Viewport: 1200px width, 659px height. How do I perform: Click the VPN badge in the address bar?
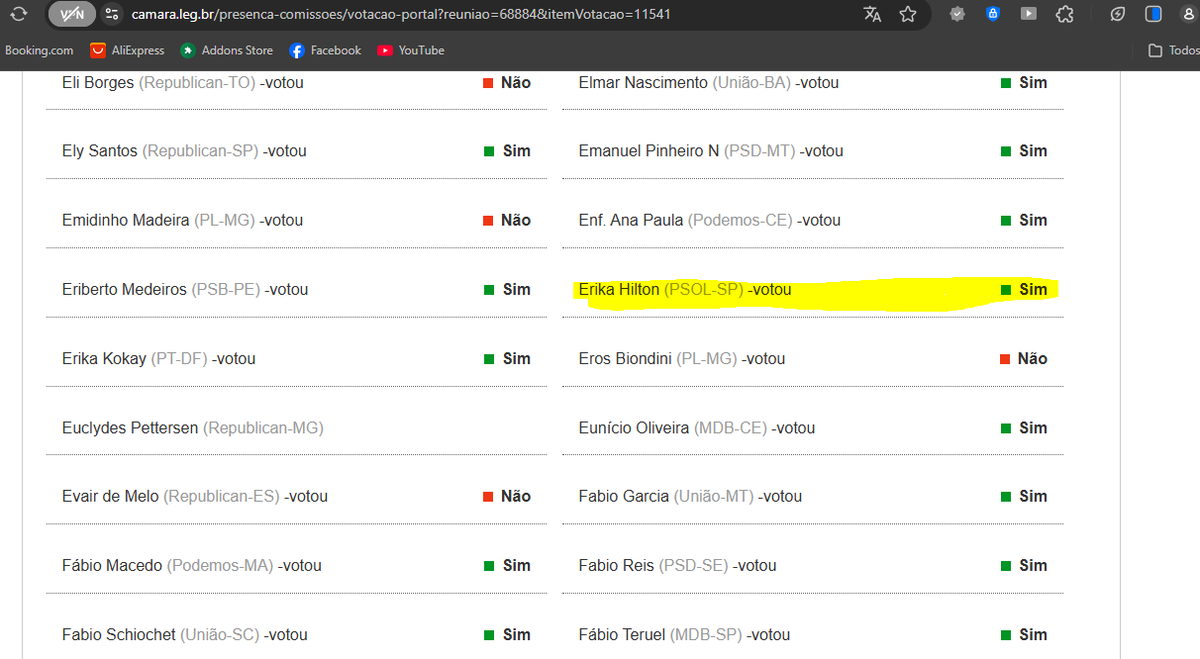pyautogui.click(x=72, y=14)
